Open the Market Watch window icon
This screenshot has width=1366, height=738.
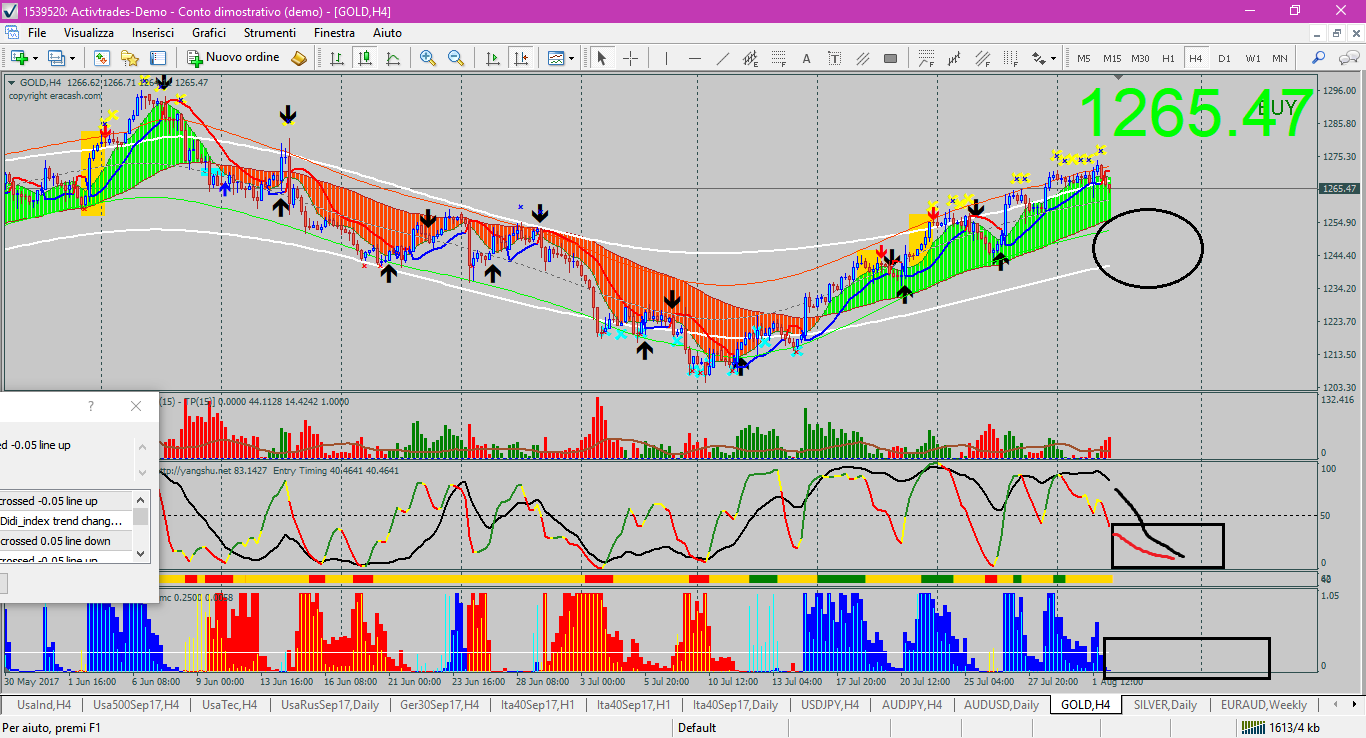[101, 58]
